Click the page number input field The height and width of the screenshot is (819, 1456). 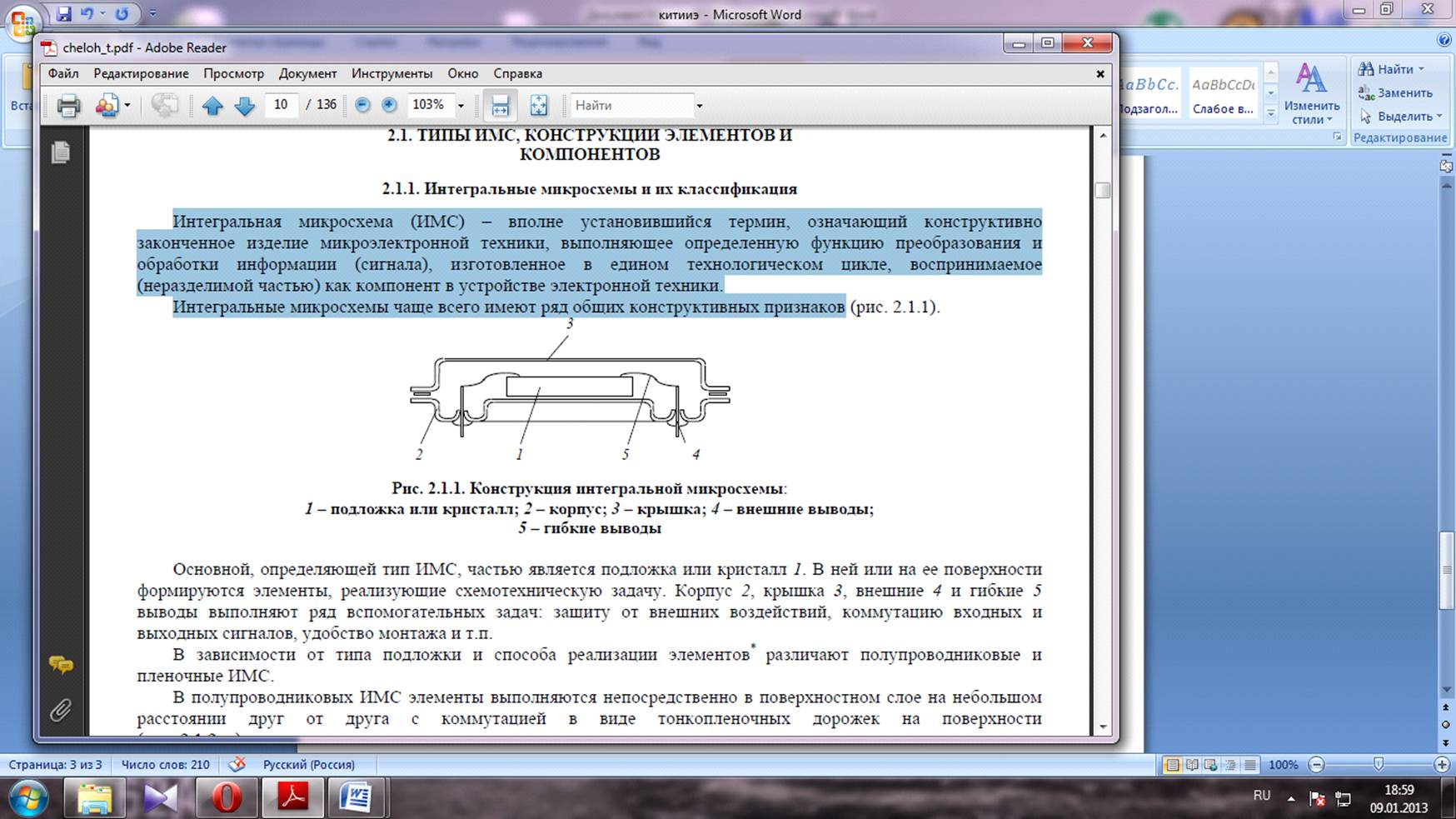(x=281, y=105)
